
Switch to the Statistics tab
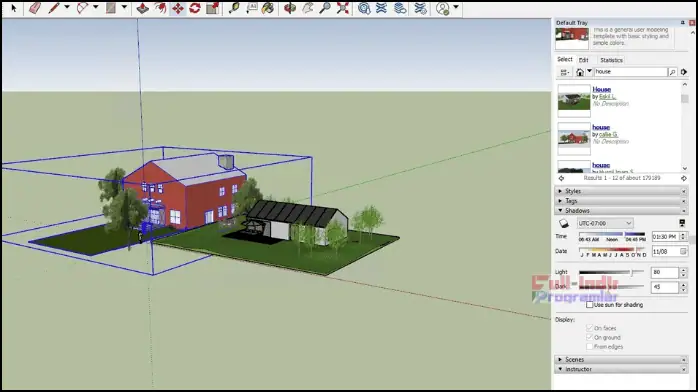pyautogui.click(x=611, y=60)
